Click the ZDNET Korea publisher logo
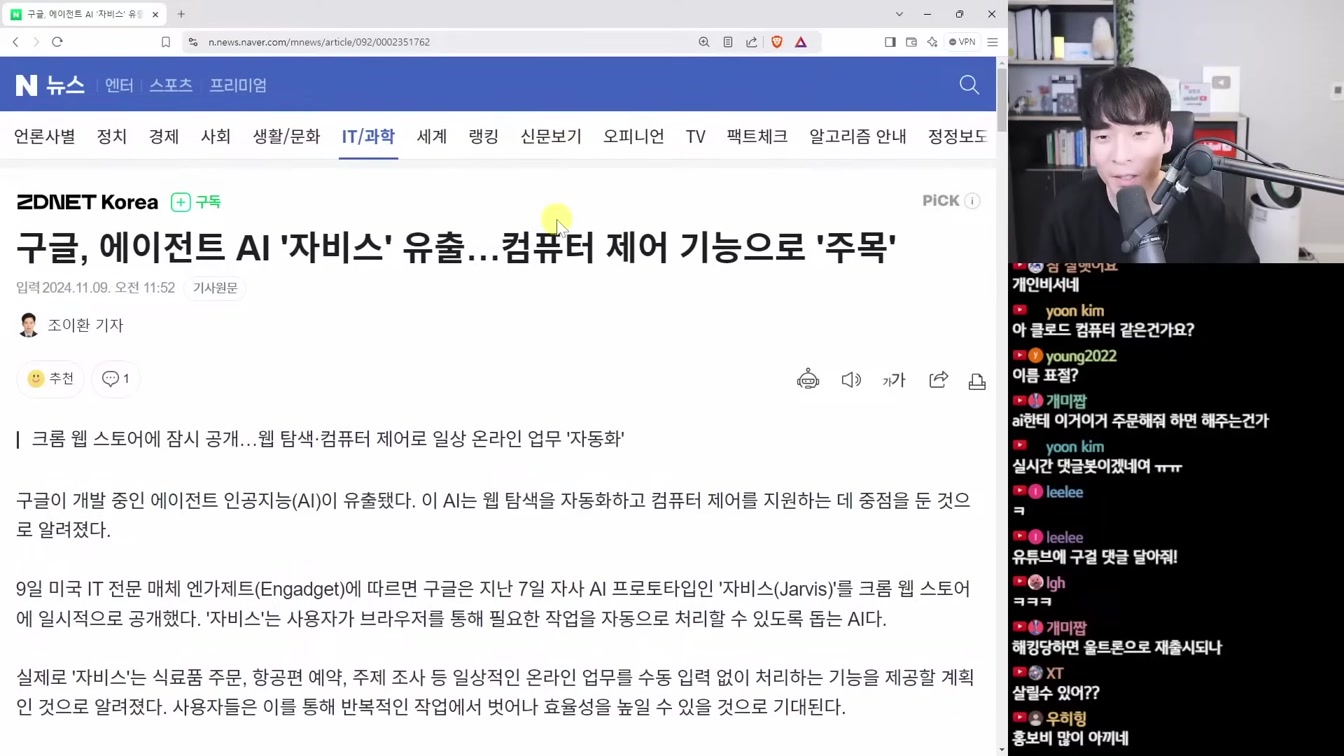 click(x=87, y=202)
